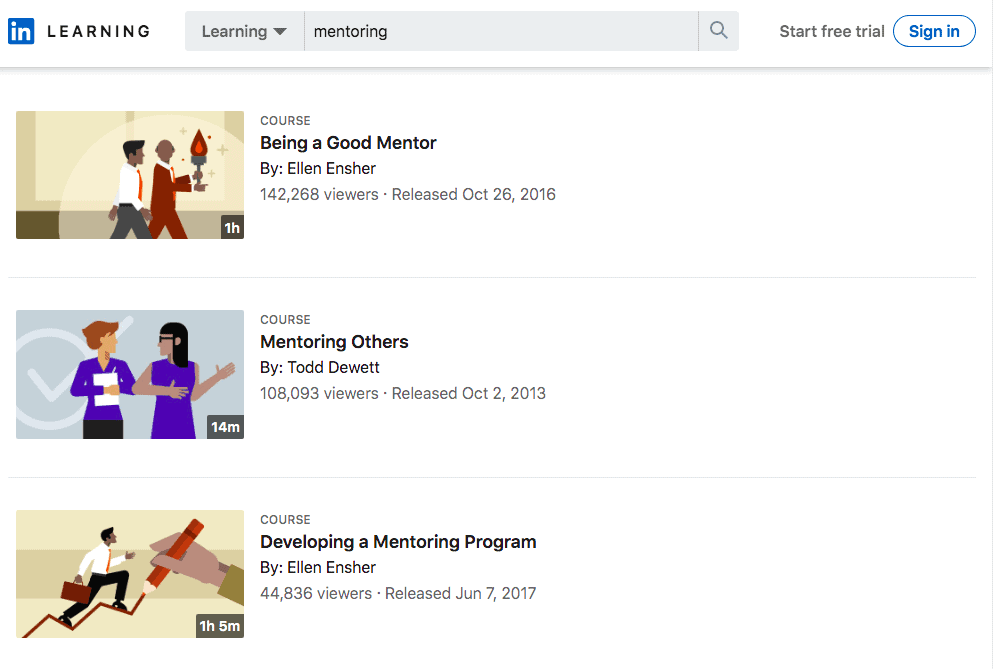Click the Being a Good Mentor thumbnail
The height and width of the screenshot is (669, 993).
point(129,175)
